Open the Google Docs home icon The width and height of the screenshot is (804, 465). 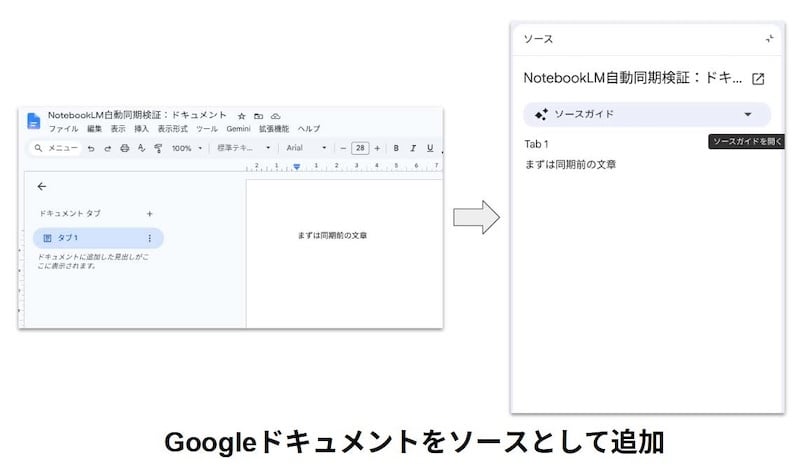(x=33, y=121)
